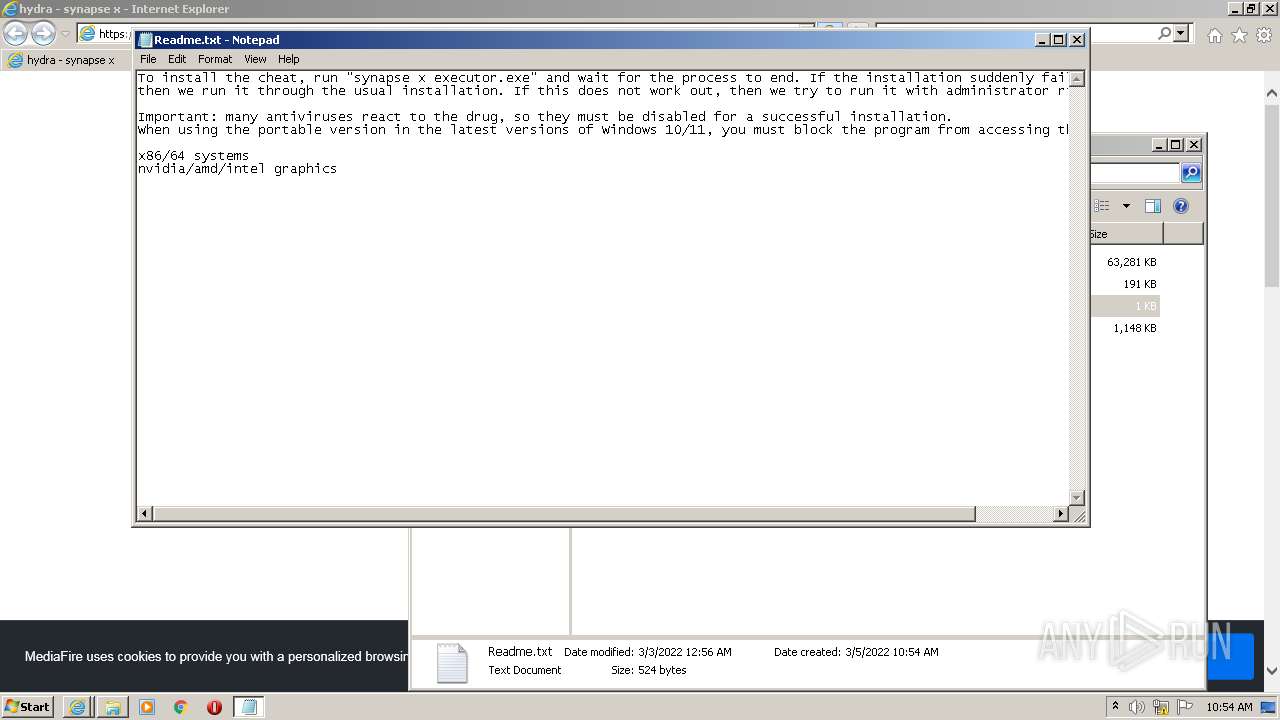Click Notepad's vertical scrollbar up arrow
The height and width of the screenshot is (720, 1280).
[x=1077, y=78]
